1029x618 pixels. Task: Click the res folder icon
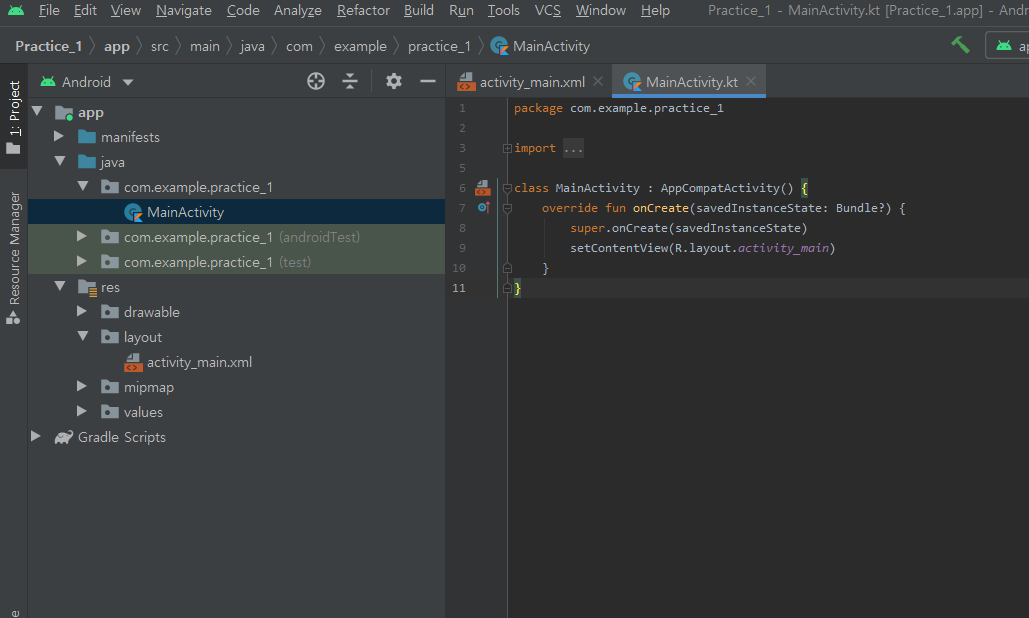[87, 287]
